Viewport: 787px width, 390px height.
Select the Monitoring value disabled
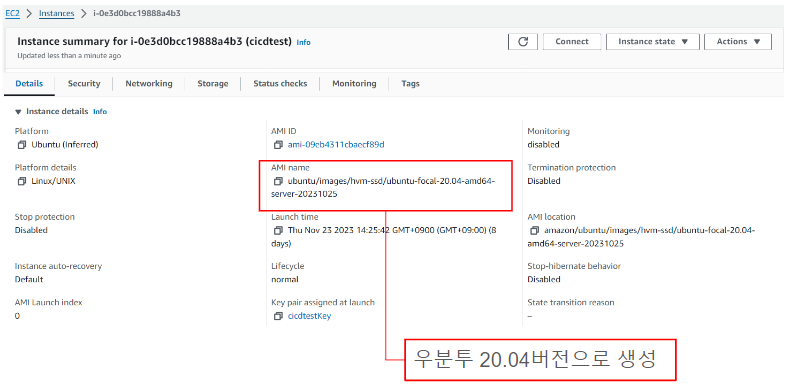543,145
